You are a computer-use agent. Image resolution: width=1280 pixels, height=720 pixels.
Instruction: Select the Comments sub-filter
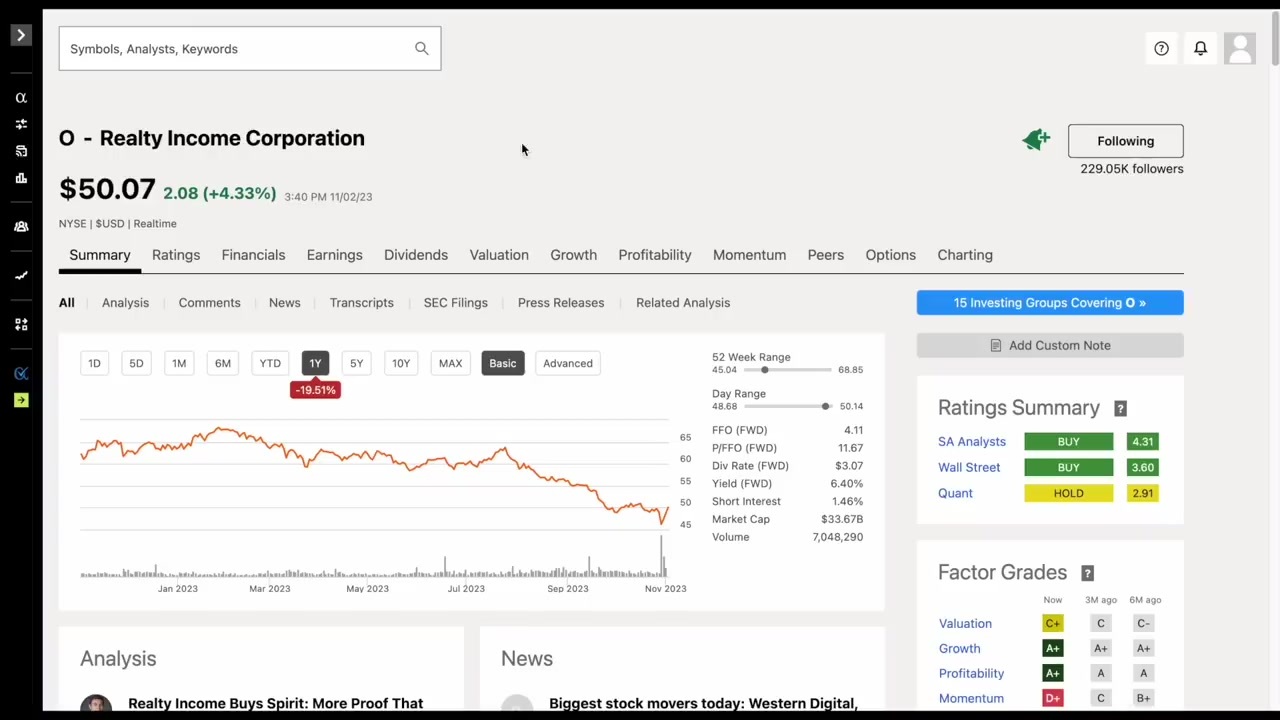[209, 303]
